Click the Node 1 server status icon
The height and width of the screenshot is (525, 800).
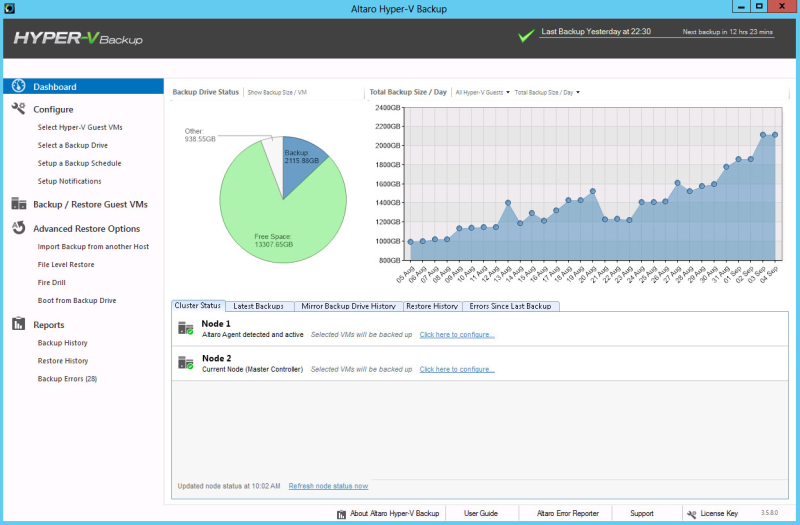pyautogui.click(x=186, y=328)
